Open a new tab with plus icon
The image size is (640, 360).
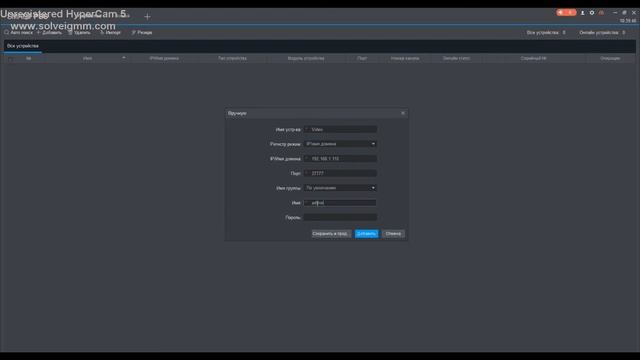[147, 17]
